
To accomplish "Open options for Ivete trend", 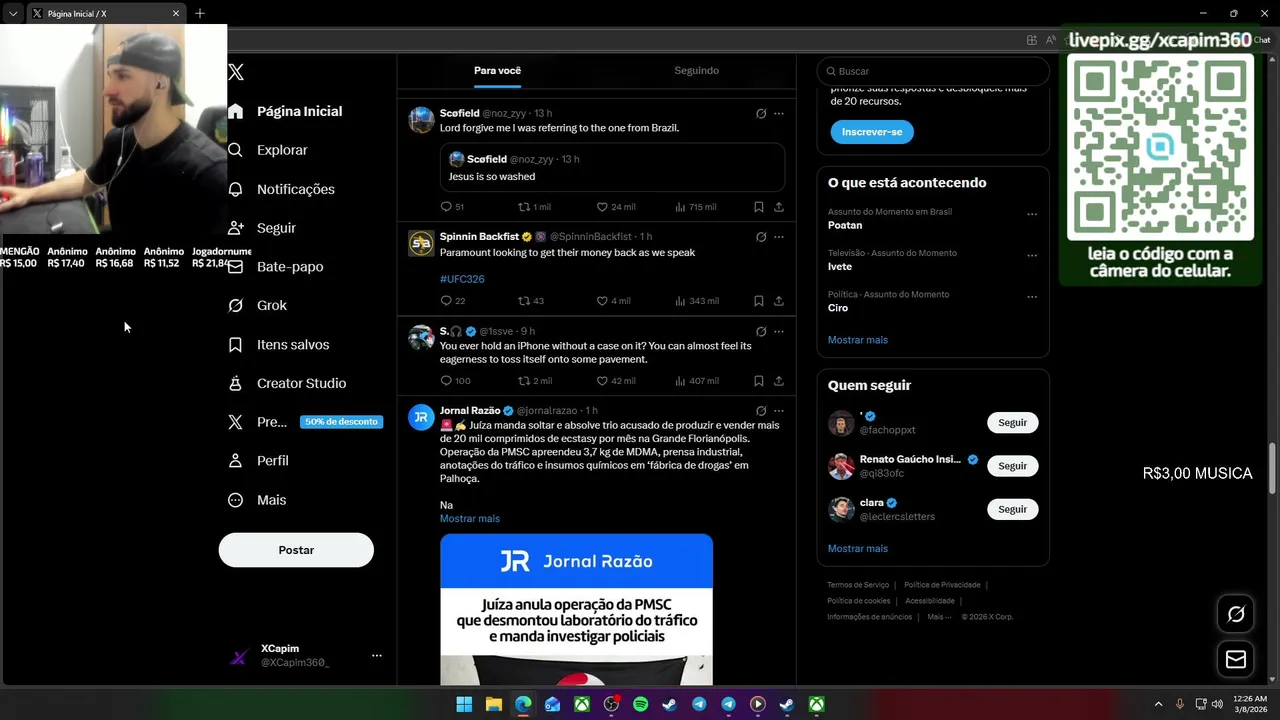I will coord(1032,256).
